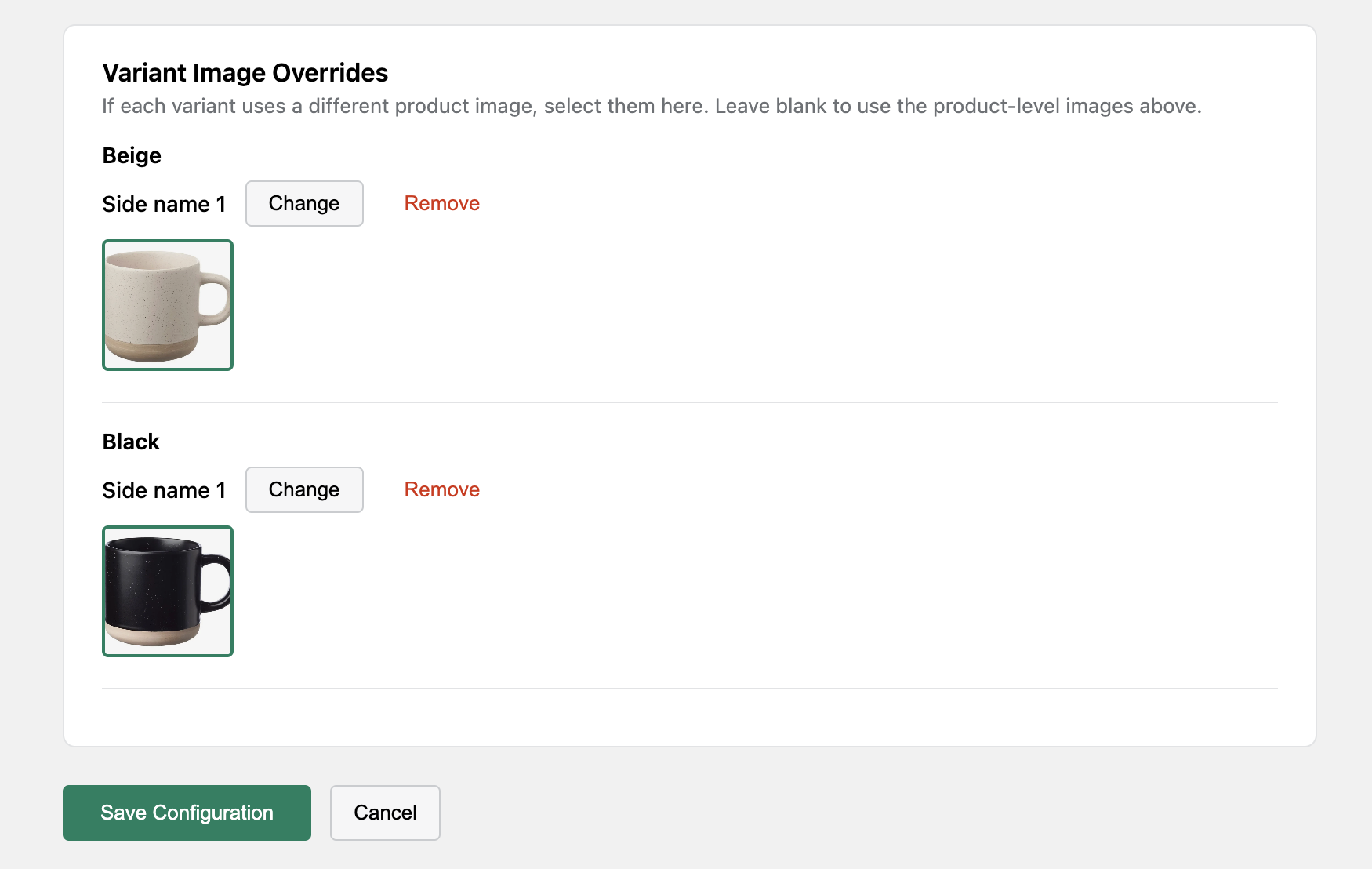Select the black mug thumbnail
This screenshot has height=869, width=1372.
pos(168,591)
